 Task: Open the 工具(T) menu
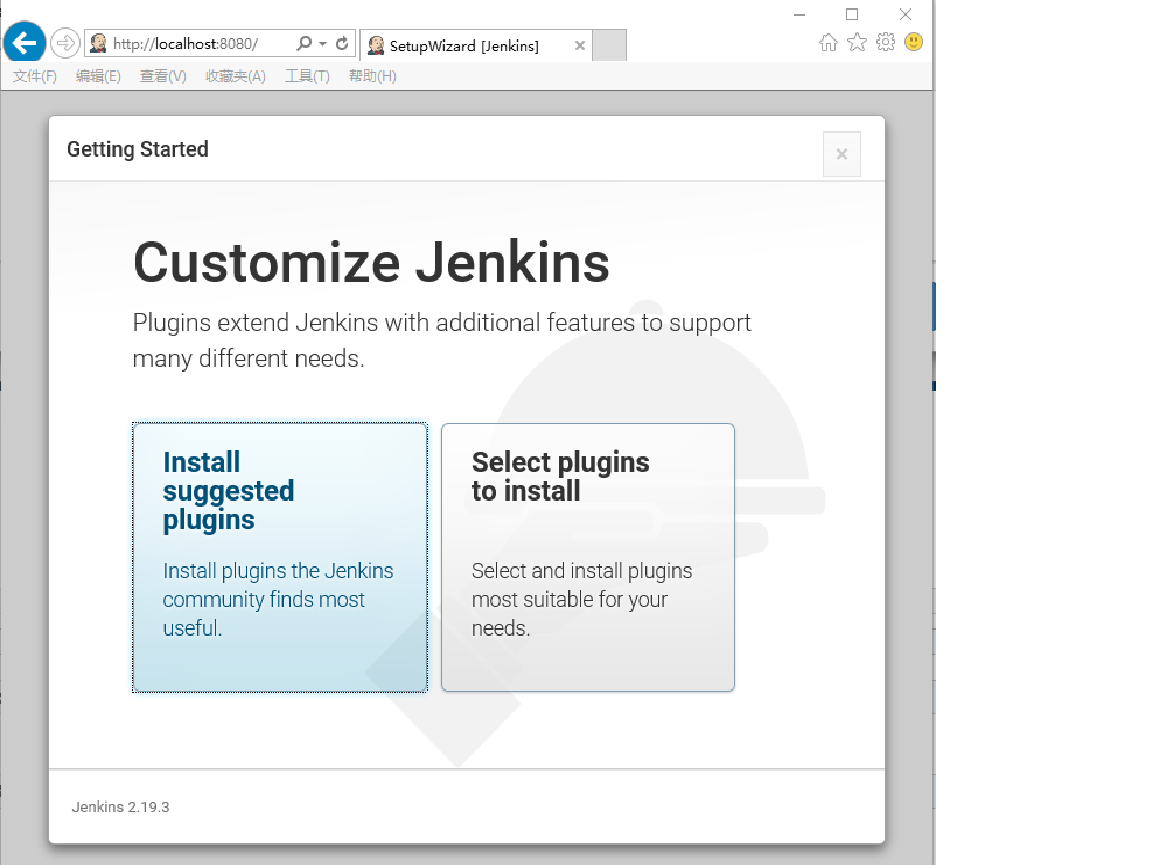(x=307, y=76)
